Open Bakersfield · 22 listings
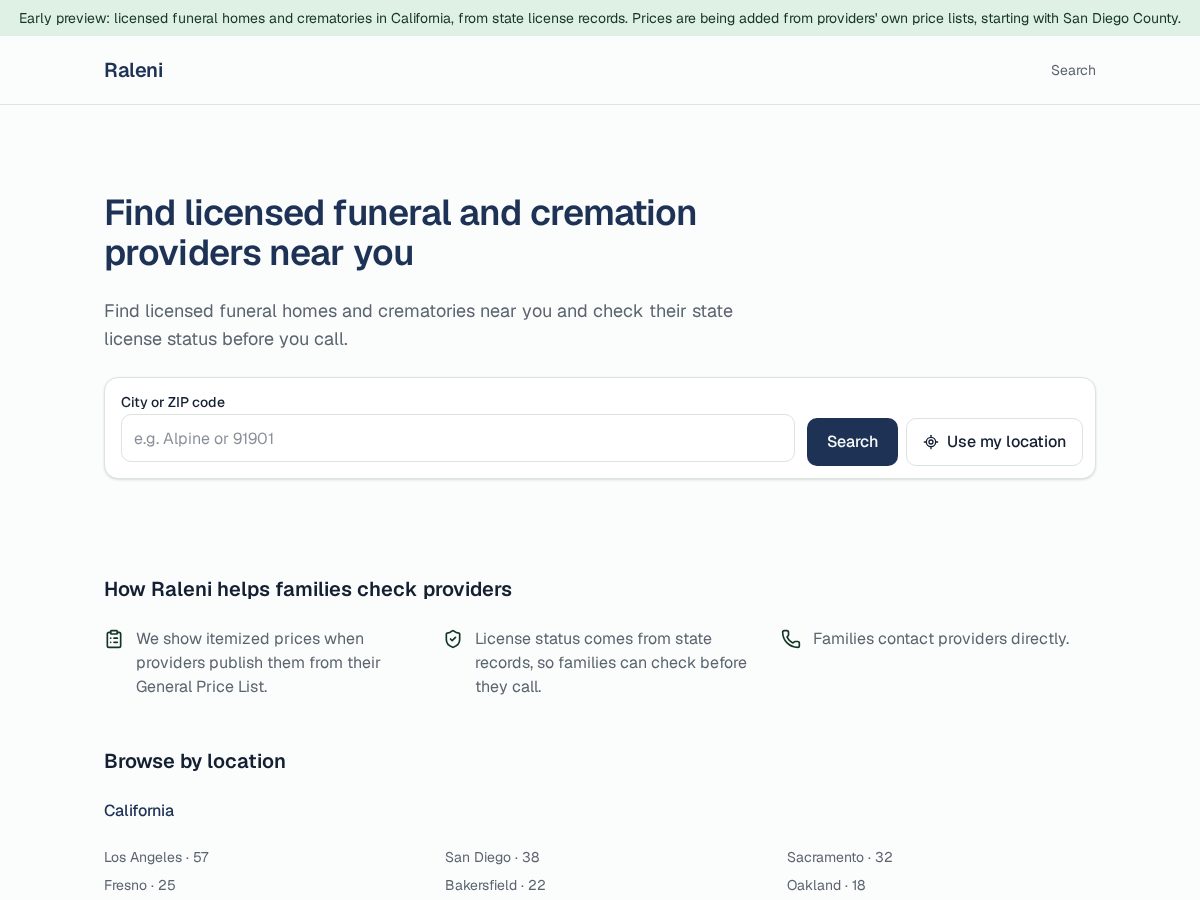 click(x=495, y=885)
